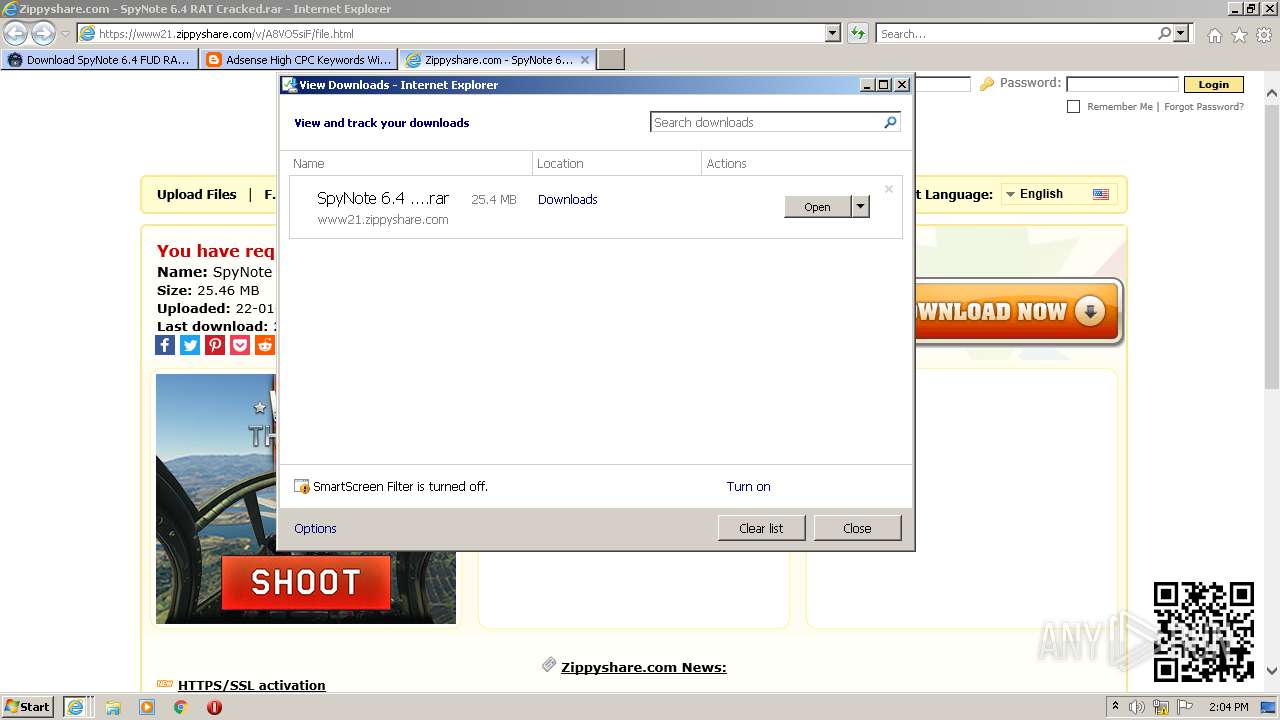Click the Action Center flag tray icon
The width and height of the screenshot is (1280, 720).
click(1185, 707)
